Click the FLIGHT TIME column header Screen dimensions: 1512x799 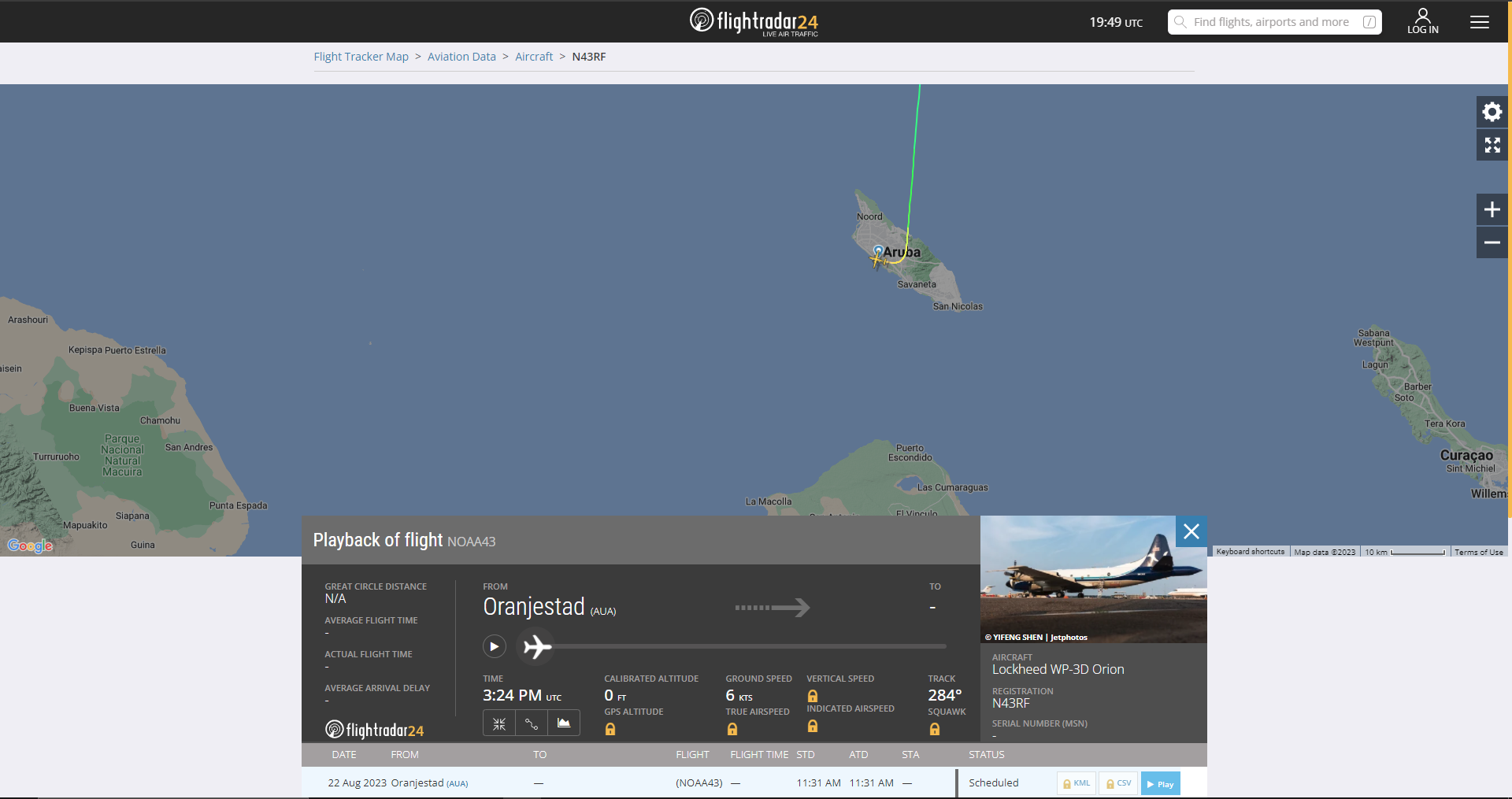point(759,755)
